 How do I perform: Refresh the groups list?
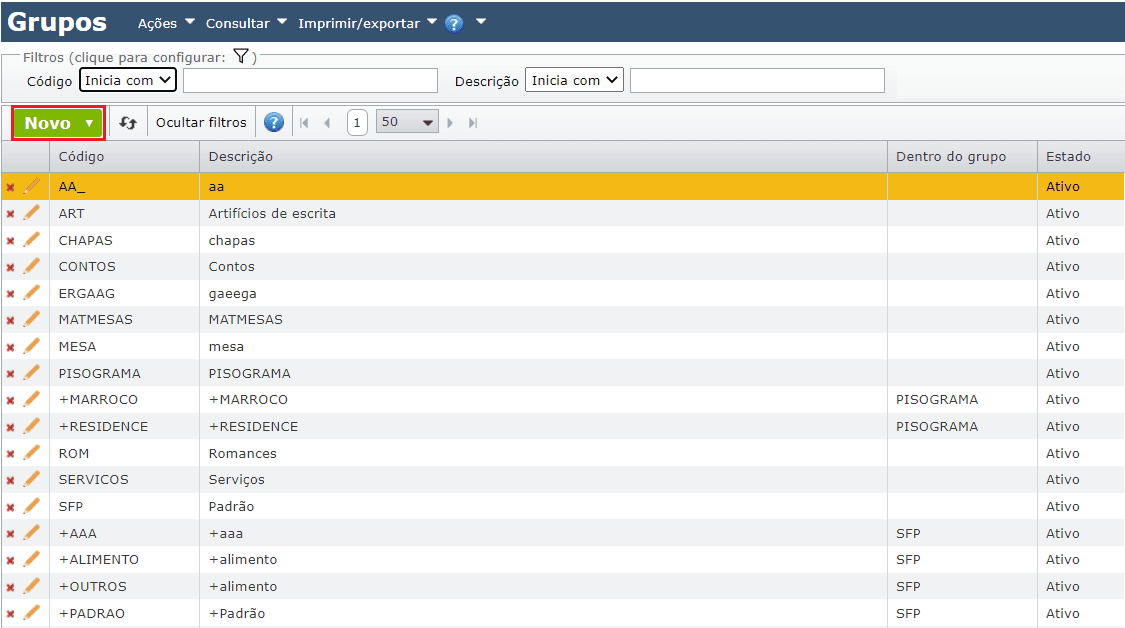tap(127, 123)
